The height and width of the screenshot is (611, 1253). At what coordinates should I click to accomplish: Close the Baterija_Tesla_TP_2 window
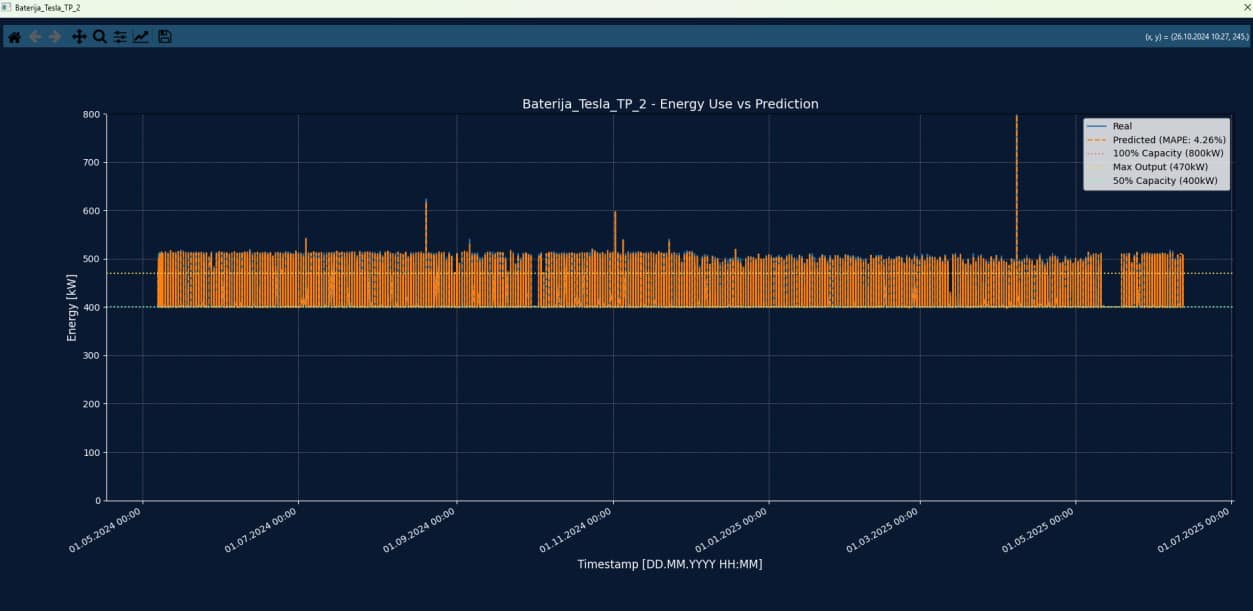click(x=1246, y=7)
